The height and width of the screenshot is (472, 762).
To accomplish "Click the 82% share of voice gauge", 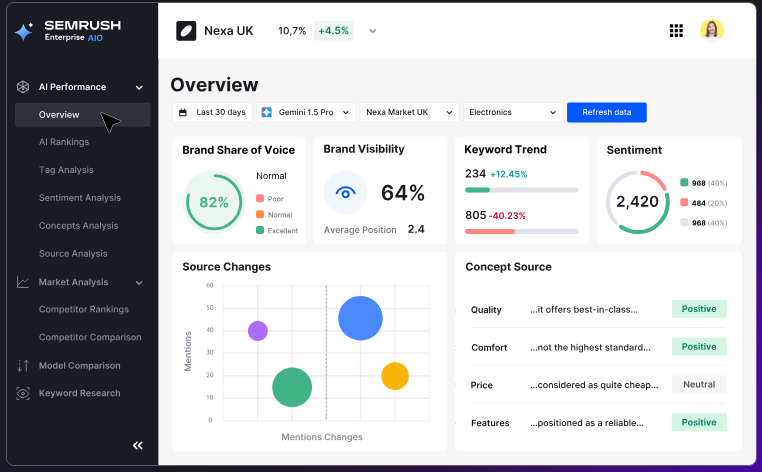I will [214, 202].
